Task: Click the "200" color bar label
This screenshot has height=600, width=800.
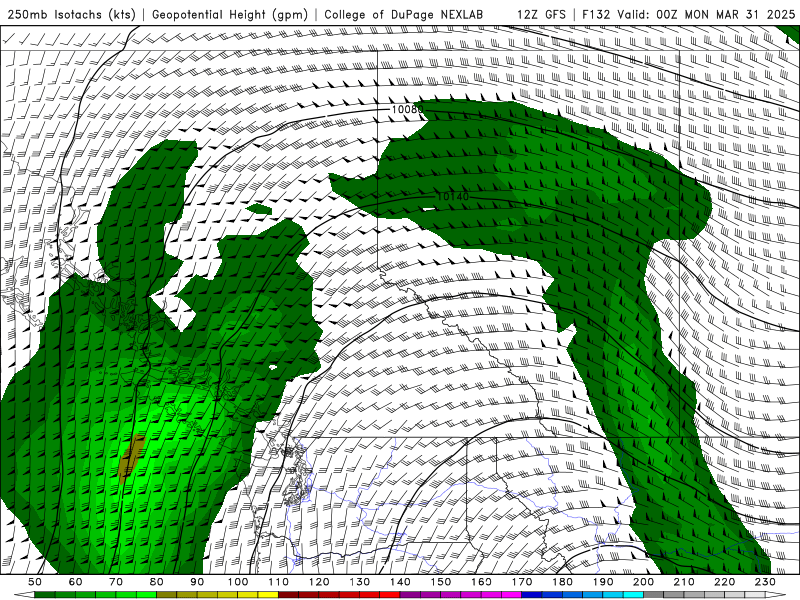Action: point(643,582)
